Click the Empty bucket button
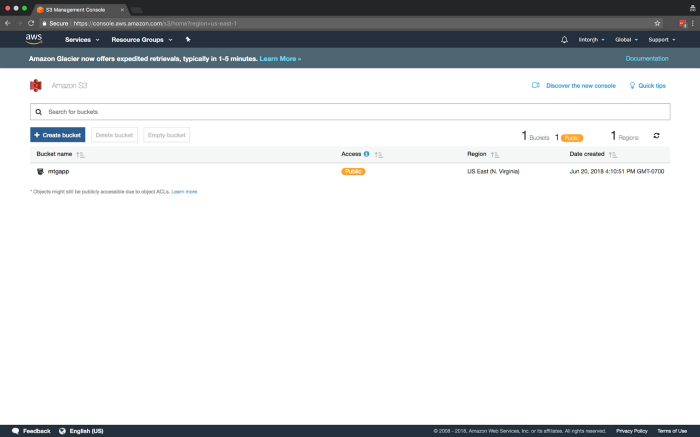Screen dimensions: 700x437 click(167, 135)
